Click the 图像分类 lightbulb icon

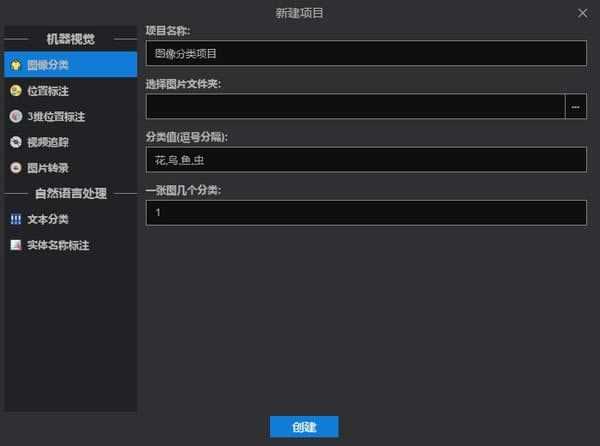15,65
